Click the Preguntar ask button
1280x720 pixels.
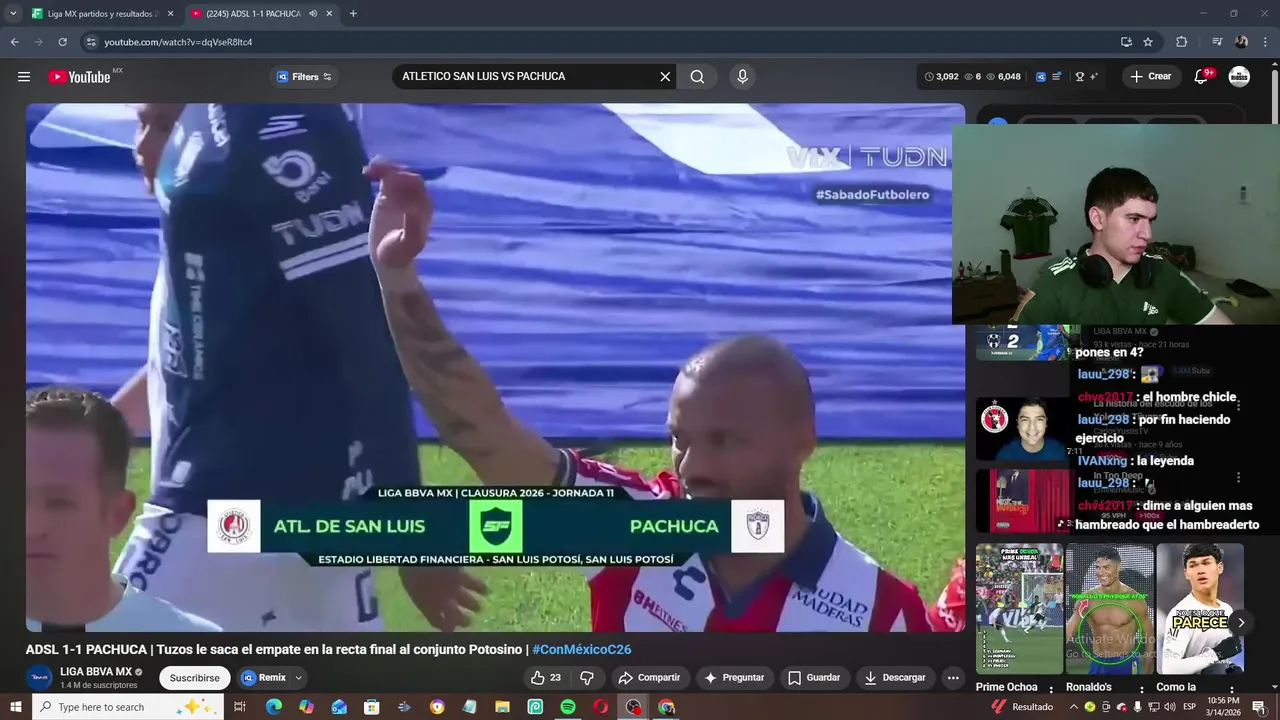(734, 678)
